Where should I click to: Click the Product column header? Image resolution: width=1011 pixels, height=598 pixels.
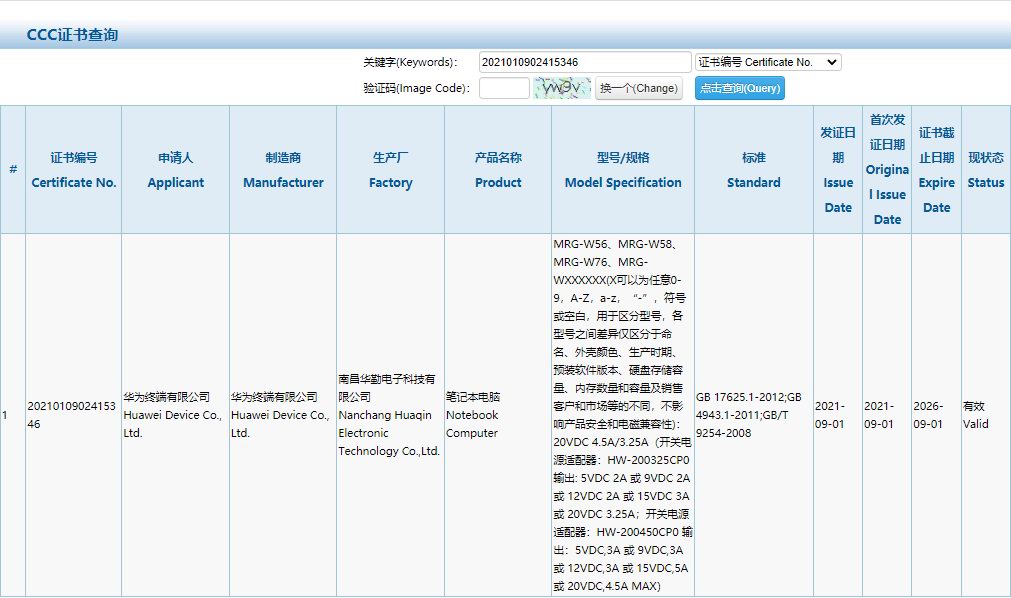point(498,170)
